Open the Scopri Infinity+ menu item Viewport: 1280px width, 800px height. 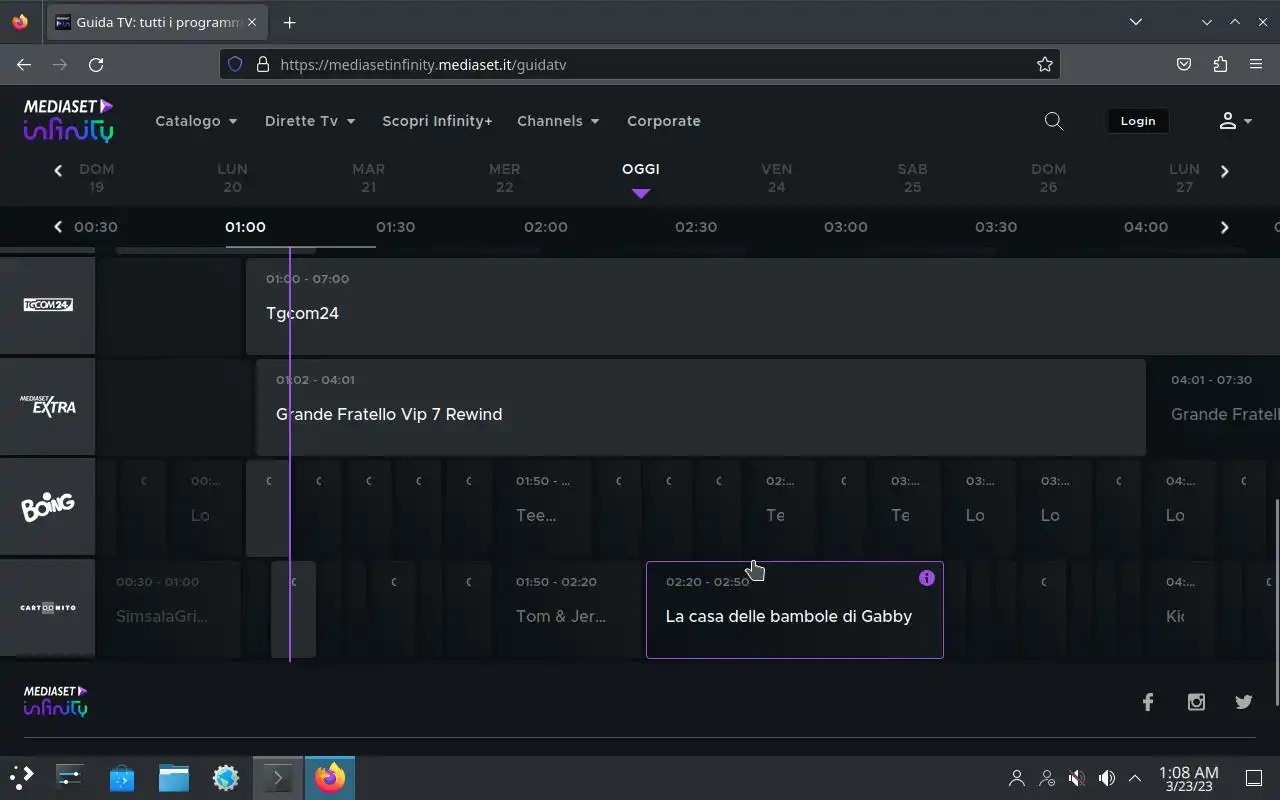tap(437, 121)
